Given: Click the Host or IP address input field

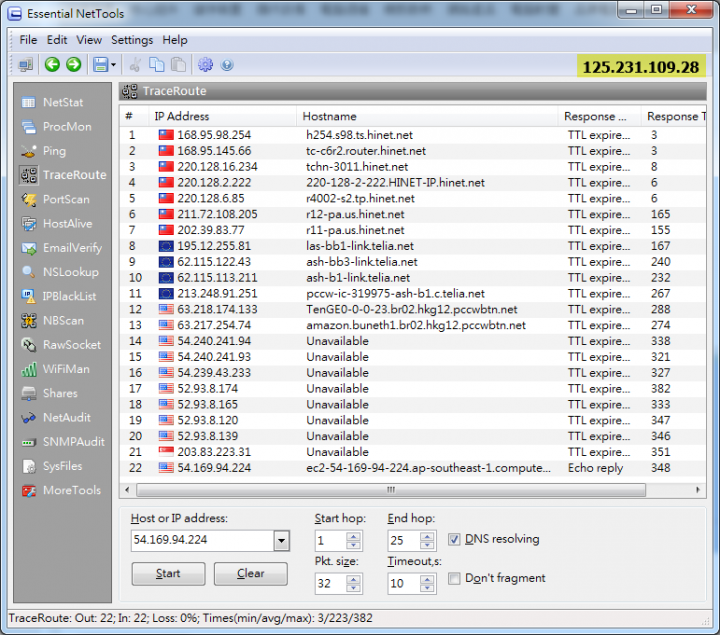Looking at the screenshot, I should pyautogui.click(x=202, y=540).
